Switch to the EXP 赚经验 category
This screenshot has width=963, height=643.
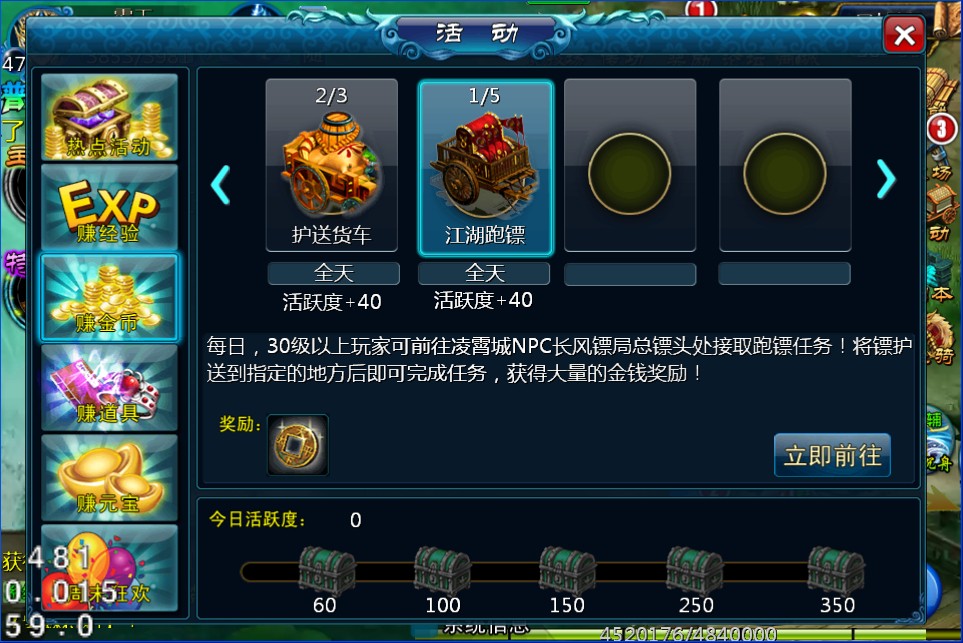[x=109, y=207]
